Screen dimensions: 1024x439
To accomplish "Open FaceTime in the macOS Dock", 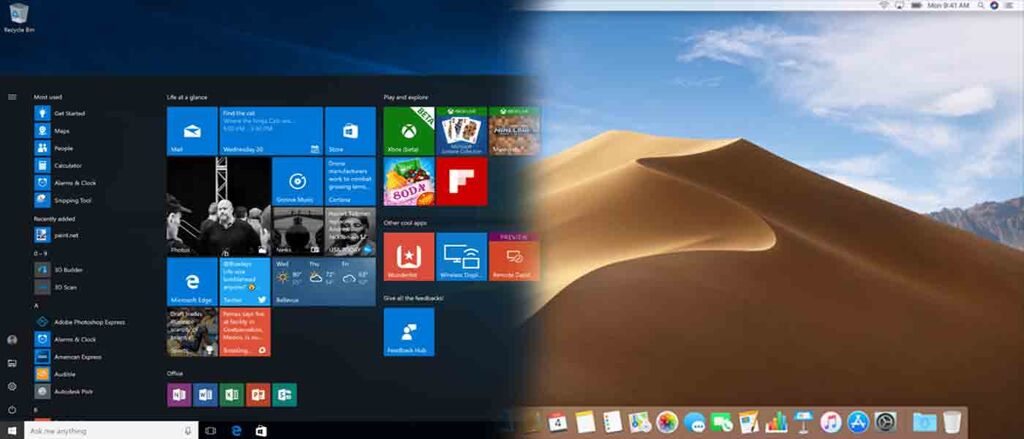I will coord(722,422).
